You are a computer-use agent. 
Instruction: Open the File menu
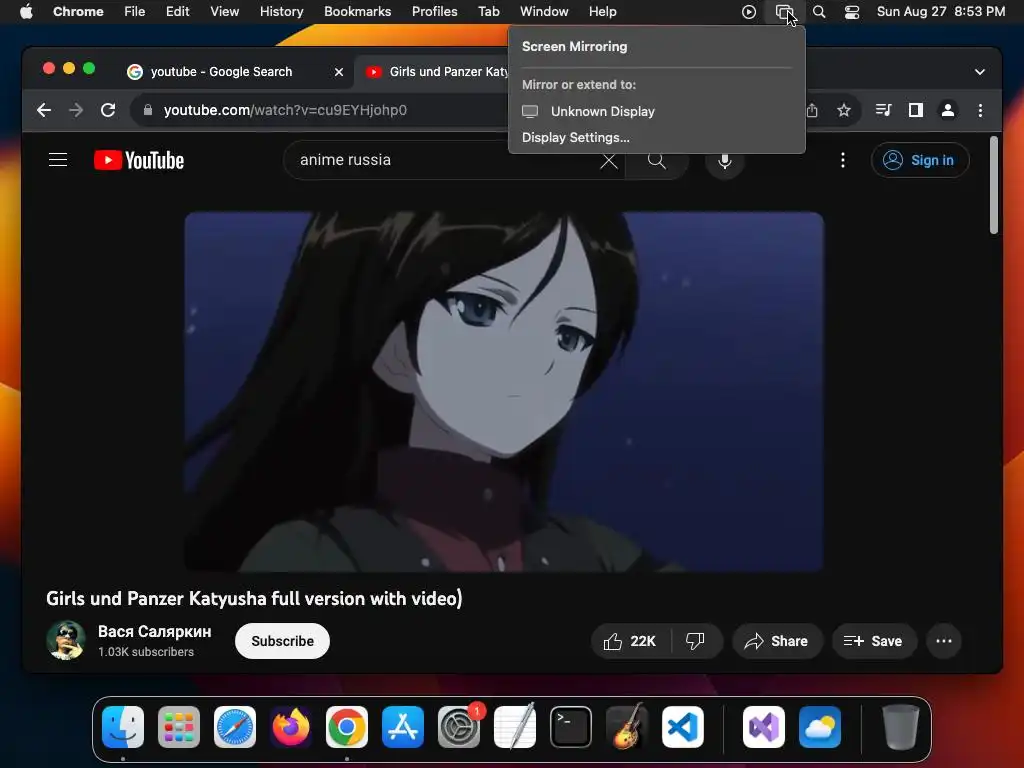click(135, 12)
